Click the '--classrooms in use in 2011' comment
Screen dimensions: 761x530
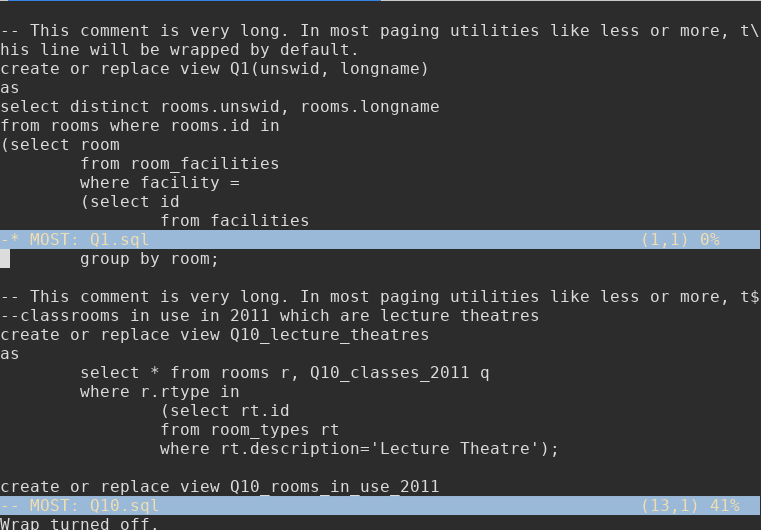click(x=269, y=316)
